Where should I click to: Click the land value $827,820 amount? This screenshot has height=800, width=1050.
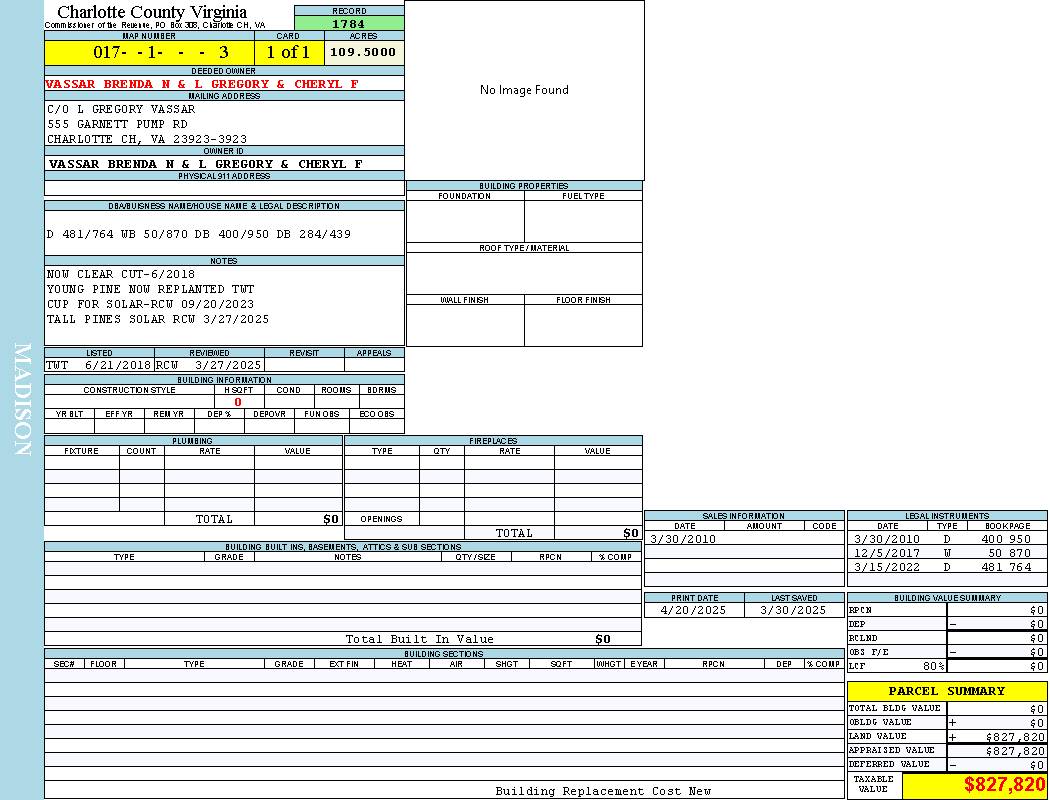[1014, 737]
